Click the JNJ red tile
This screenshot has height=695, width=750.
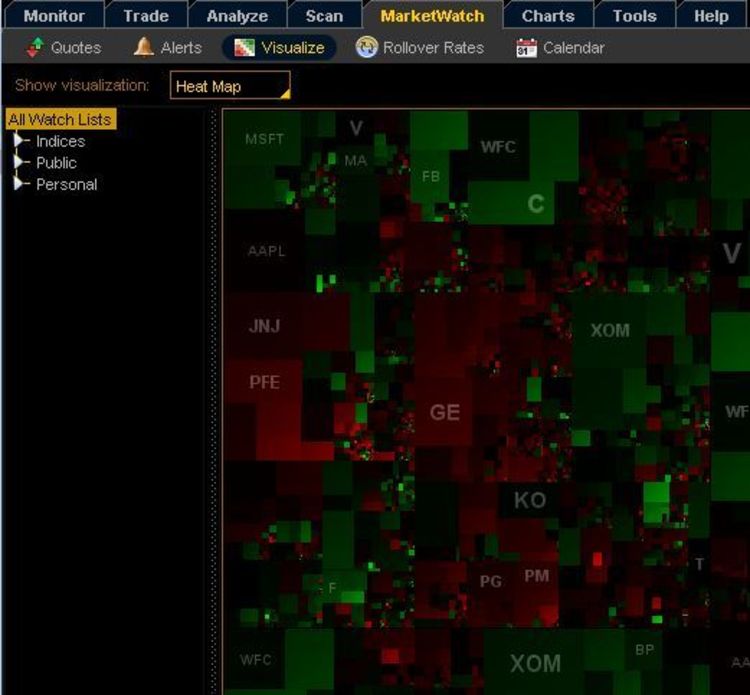pyautogui.click(x=265, y=326)
